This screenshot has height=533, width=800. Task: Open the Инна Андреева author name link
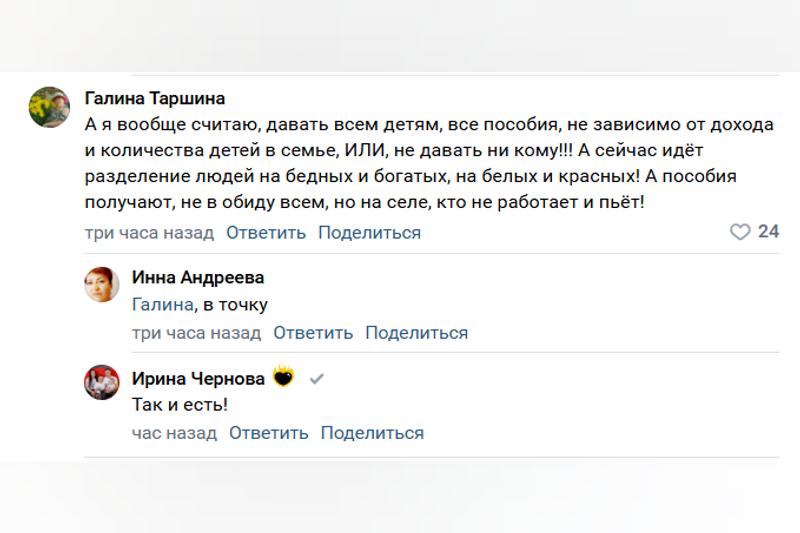[198, 278]
